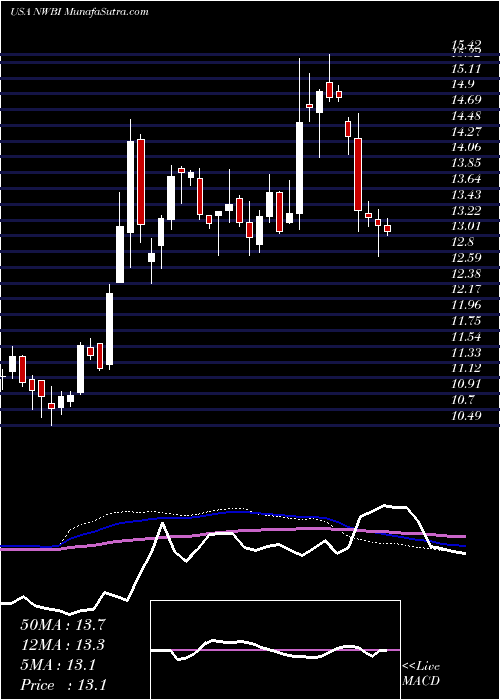Click the 12.17 price axis label
Viewport: 500px width, 700px height.
(x=466, y=289)
